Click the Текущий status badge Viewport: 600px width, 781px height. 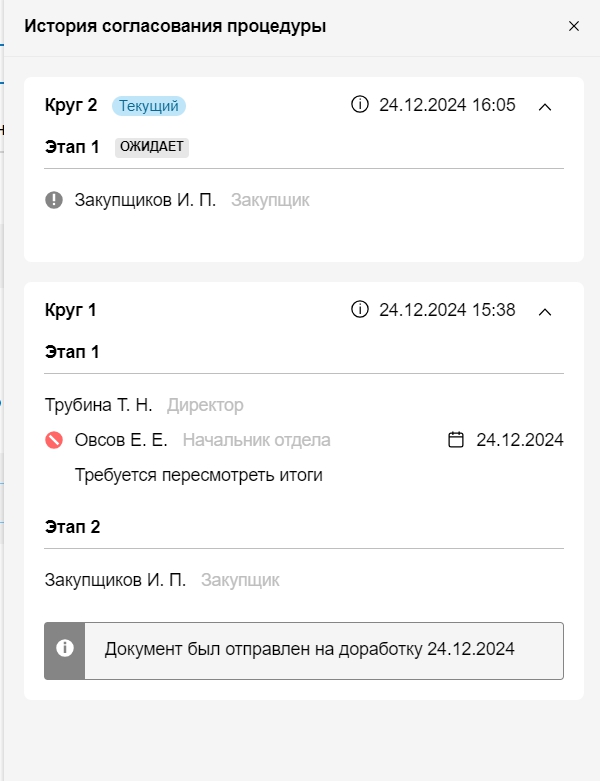click(149, 105)
